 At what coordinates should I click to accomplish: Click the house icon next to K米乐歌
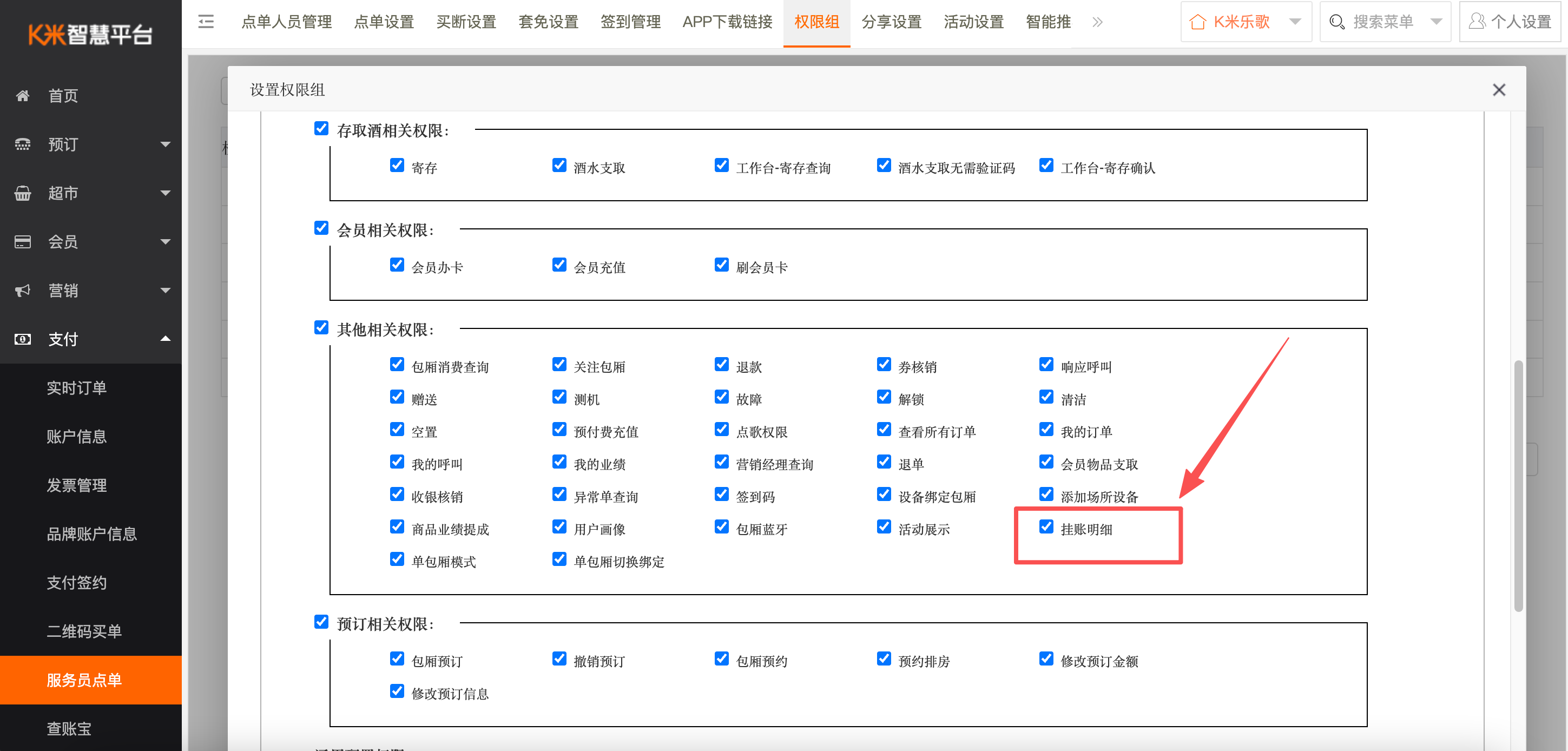(1198, 21)
